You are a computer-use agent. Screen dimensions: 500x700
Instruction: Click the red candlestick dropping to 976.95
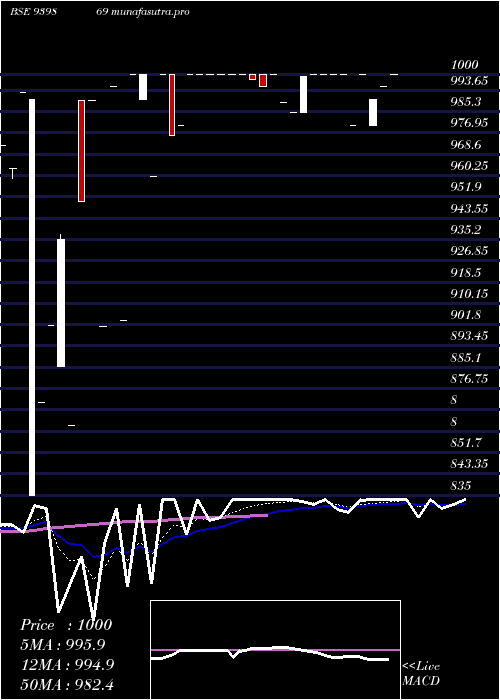pyautogui.click(x=172, y=105)
